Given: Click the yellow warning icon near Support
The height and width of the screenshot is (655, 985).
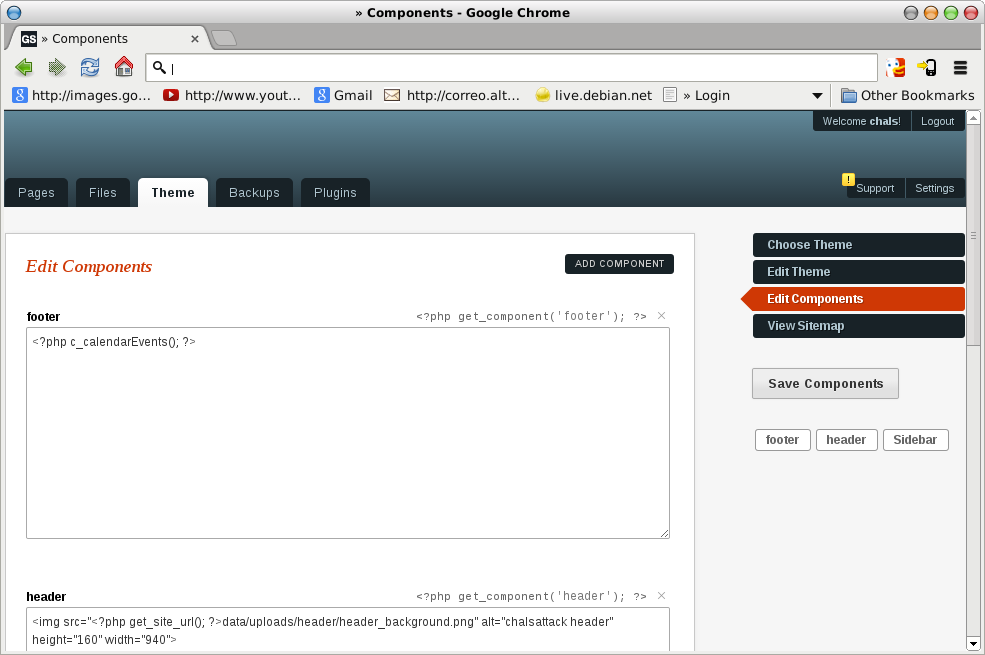Looking at the screenshot, I should click(848, 180).
